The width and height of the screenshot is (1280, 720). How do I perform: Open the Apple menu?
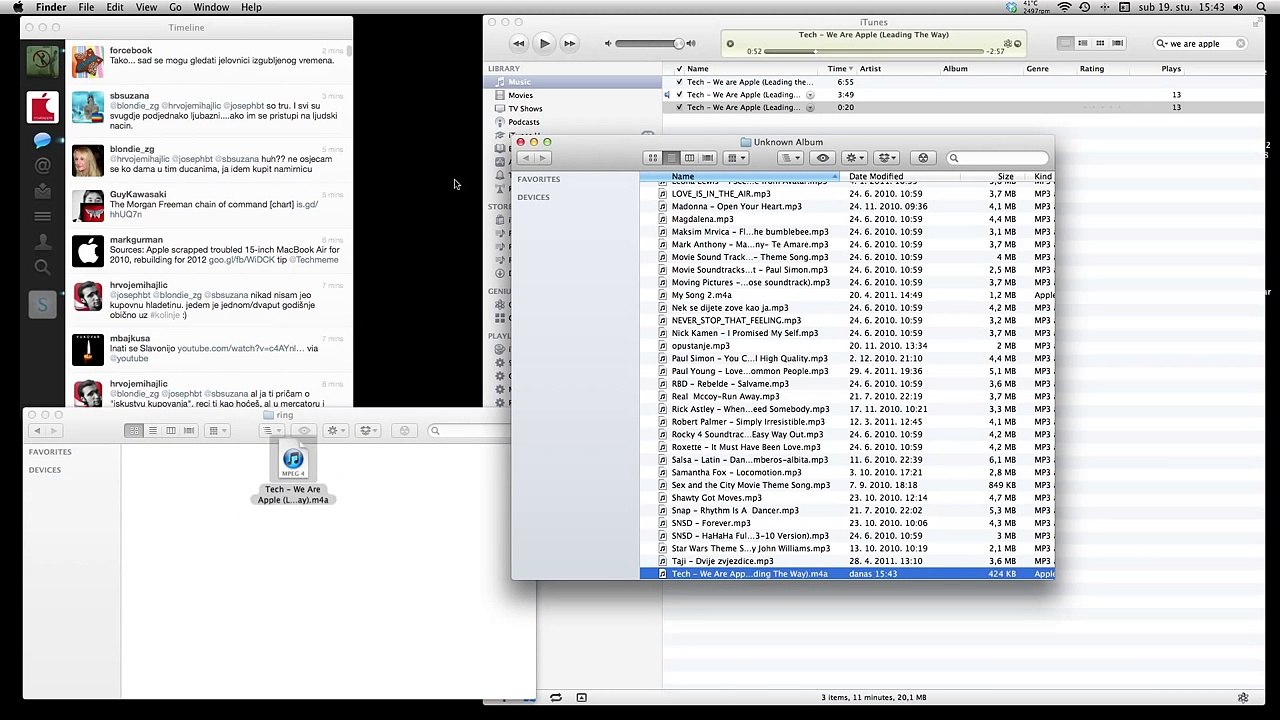pos(17,7)
